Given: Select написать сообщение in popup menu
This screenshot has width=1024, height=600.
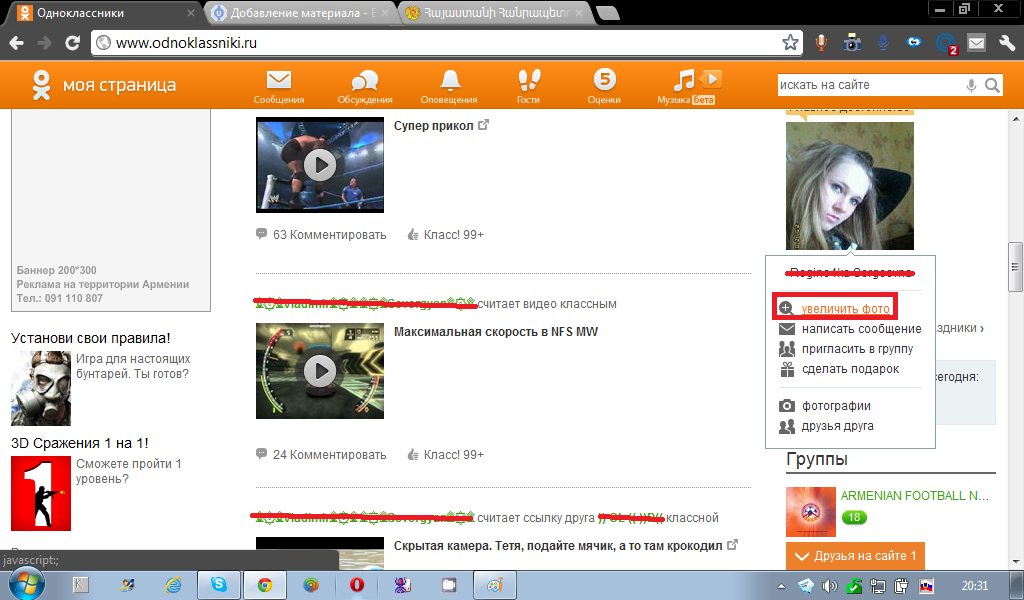Looking at the screenshot, I should point(861,328).
